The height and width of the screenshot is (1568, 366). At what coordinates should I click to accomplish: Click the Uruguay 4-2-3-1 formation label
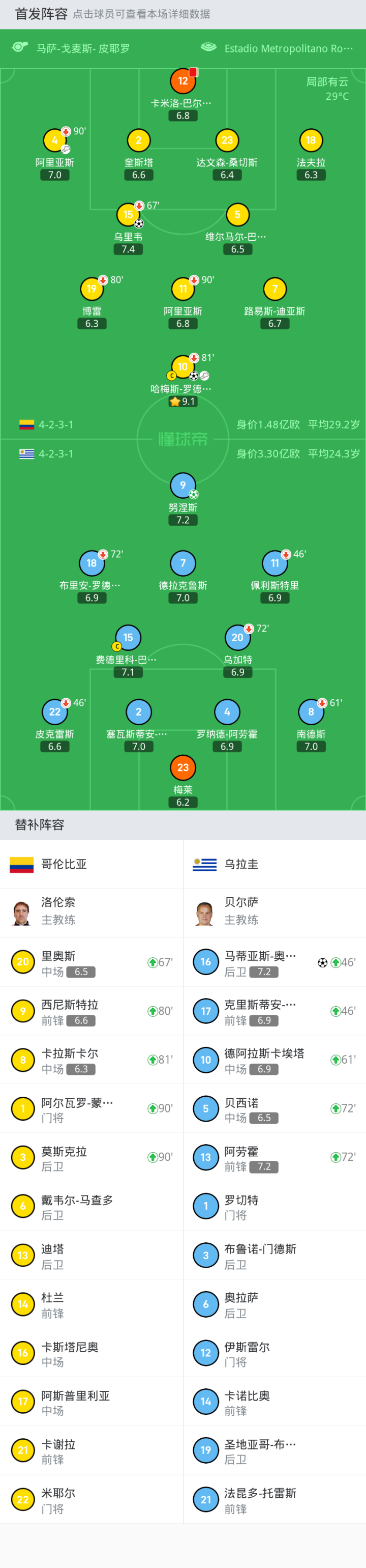55,454
